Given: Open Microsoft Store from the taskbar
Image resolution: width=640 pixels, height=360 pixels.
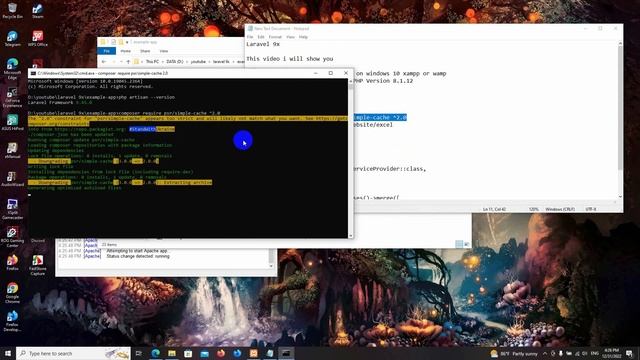Looking at the screenshot, I should tap(188, 353).
